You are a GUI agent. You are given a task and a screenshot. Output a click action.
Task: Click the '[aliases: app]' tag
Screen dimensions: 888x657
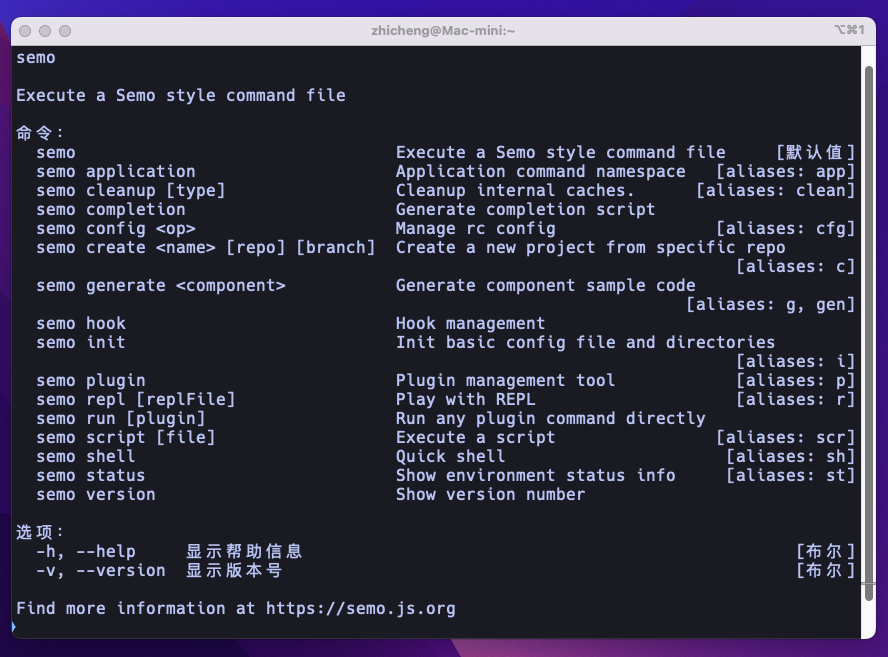click(x=785, y=172)
